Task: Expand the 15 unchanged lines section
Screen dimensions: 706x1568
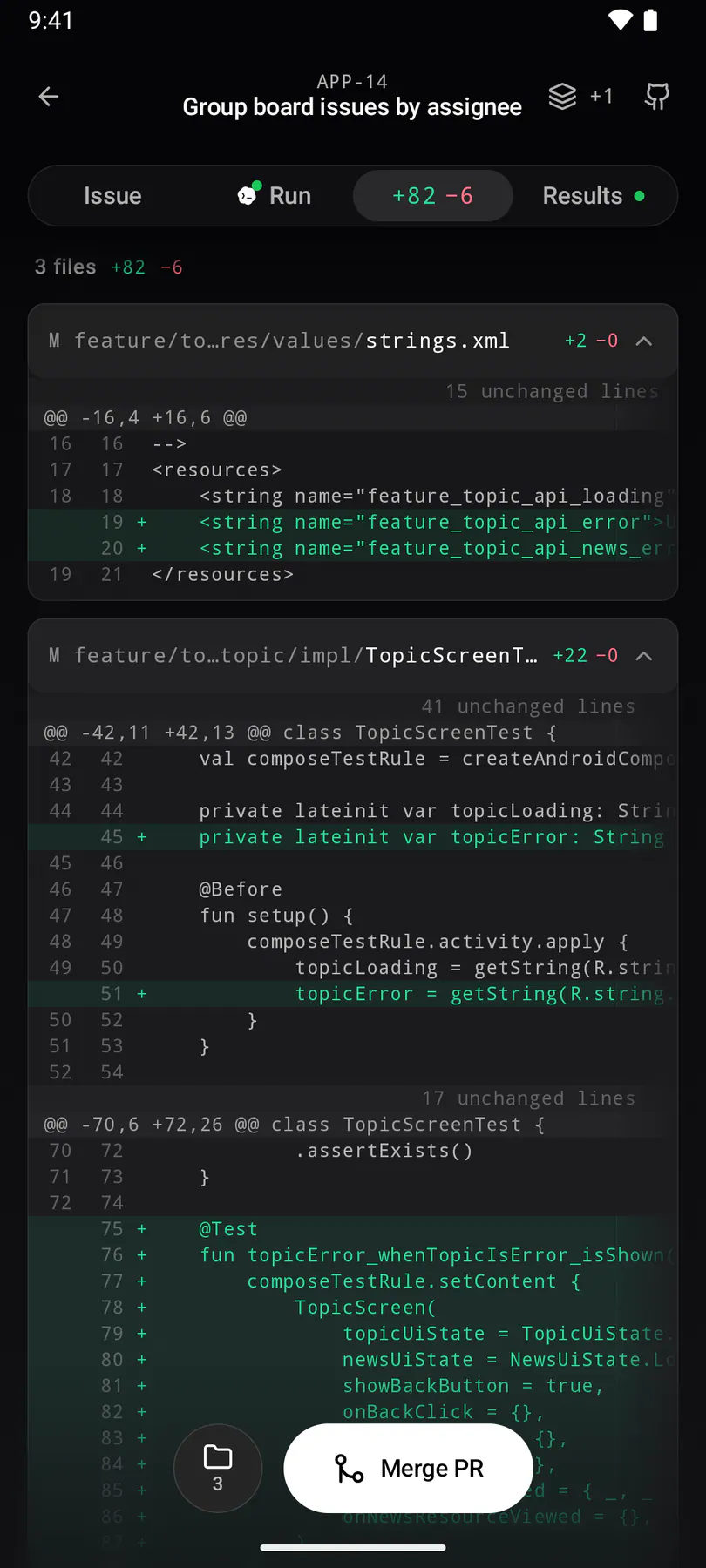Action: pos(552,391)
